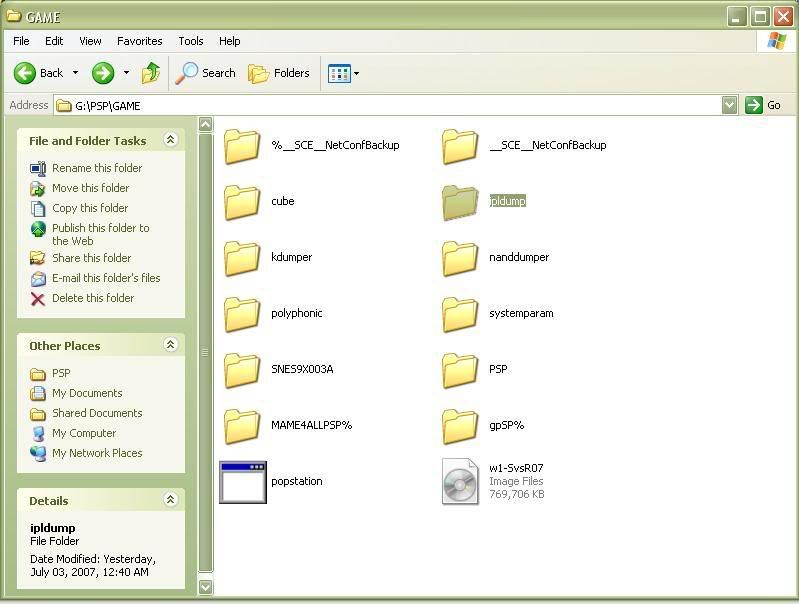Select the polyphonic folder icon
This screenshot has height=604, width=799.
[x=242, y=314]
